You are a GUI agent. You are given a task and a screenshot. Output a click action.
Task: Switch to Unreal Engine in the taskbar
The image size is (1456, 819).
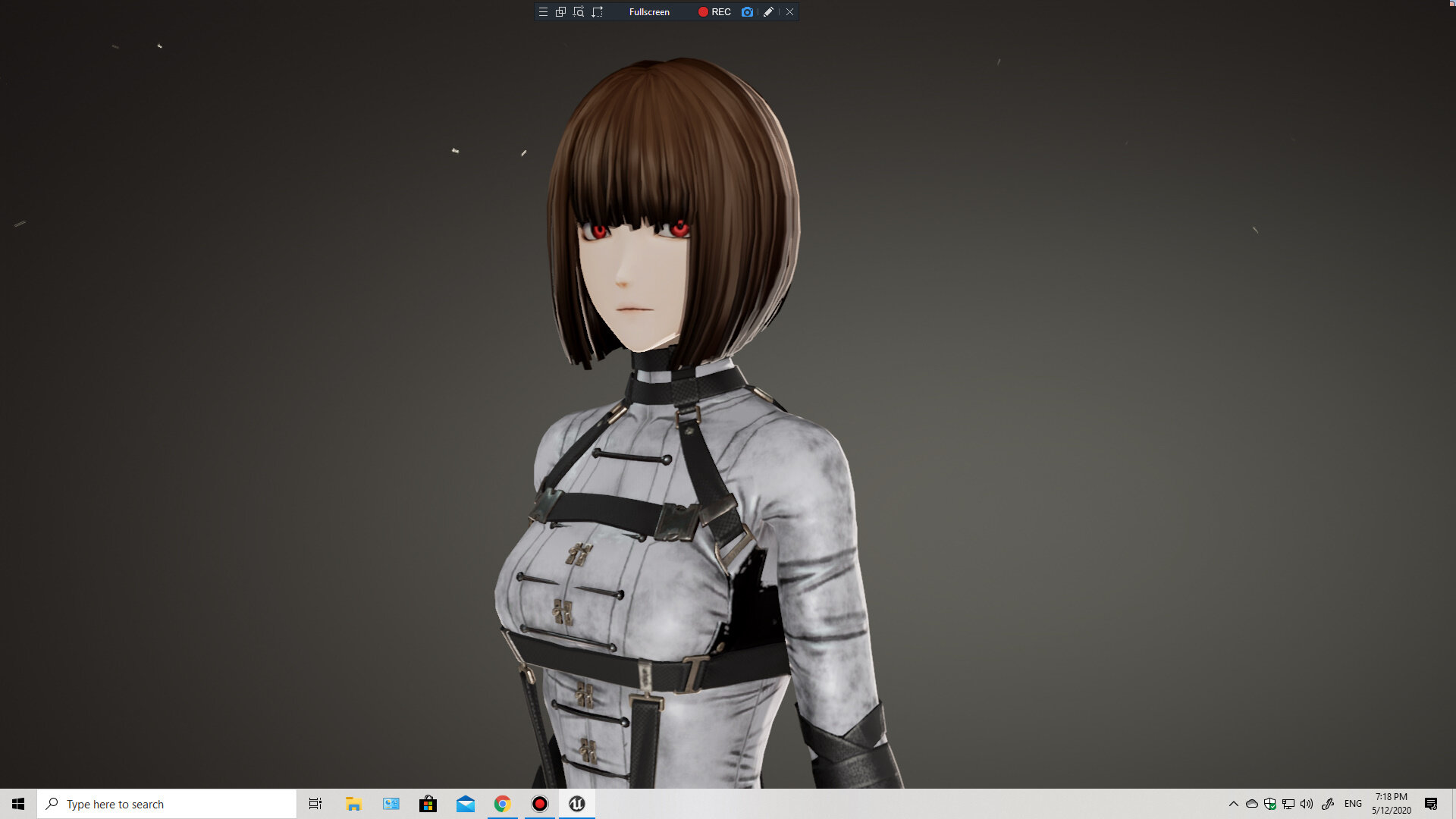coord(577,804)
